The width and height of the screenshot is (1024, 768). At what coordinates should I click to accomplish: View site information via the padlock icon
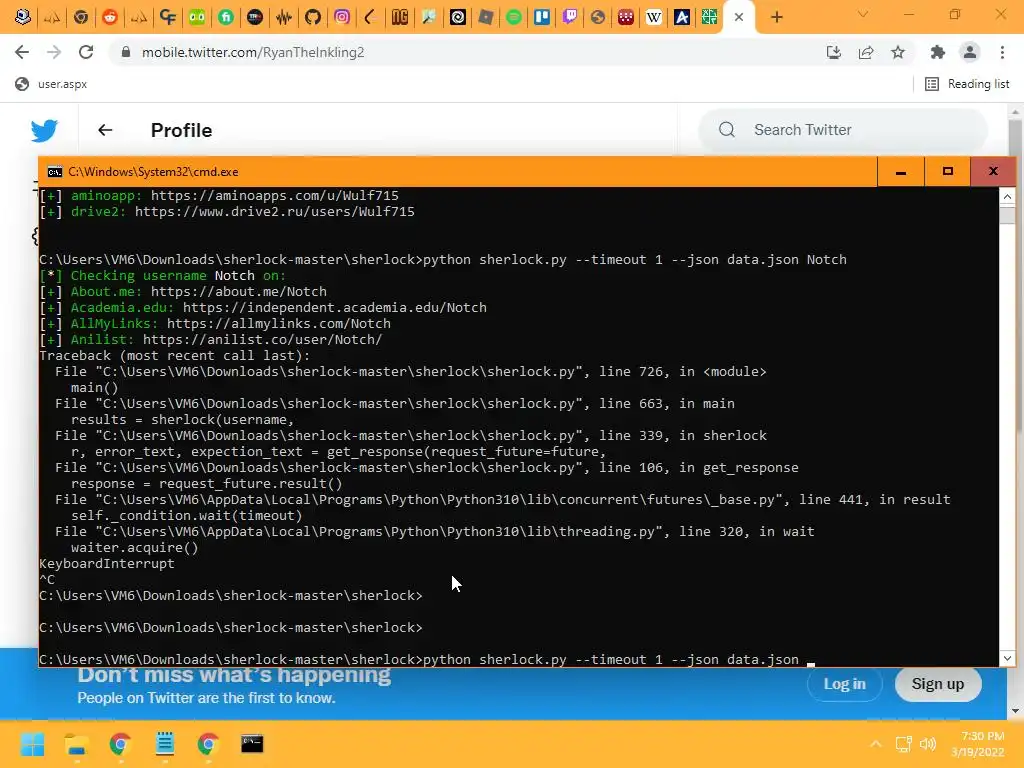(x=126, y=52)
